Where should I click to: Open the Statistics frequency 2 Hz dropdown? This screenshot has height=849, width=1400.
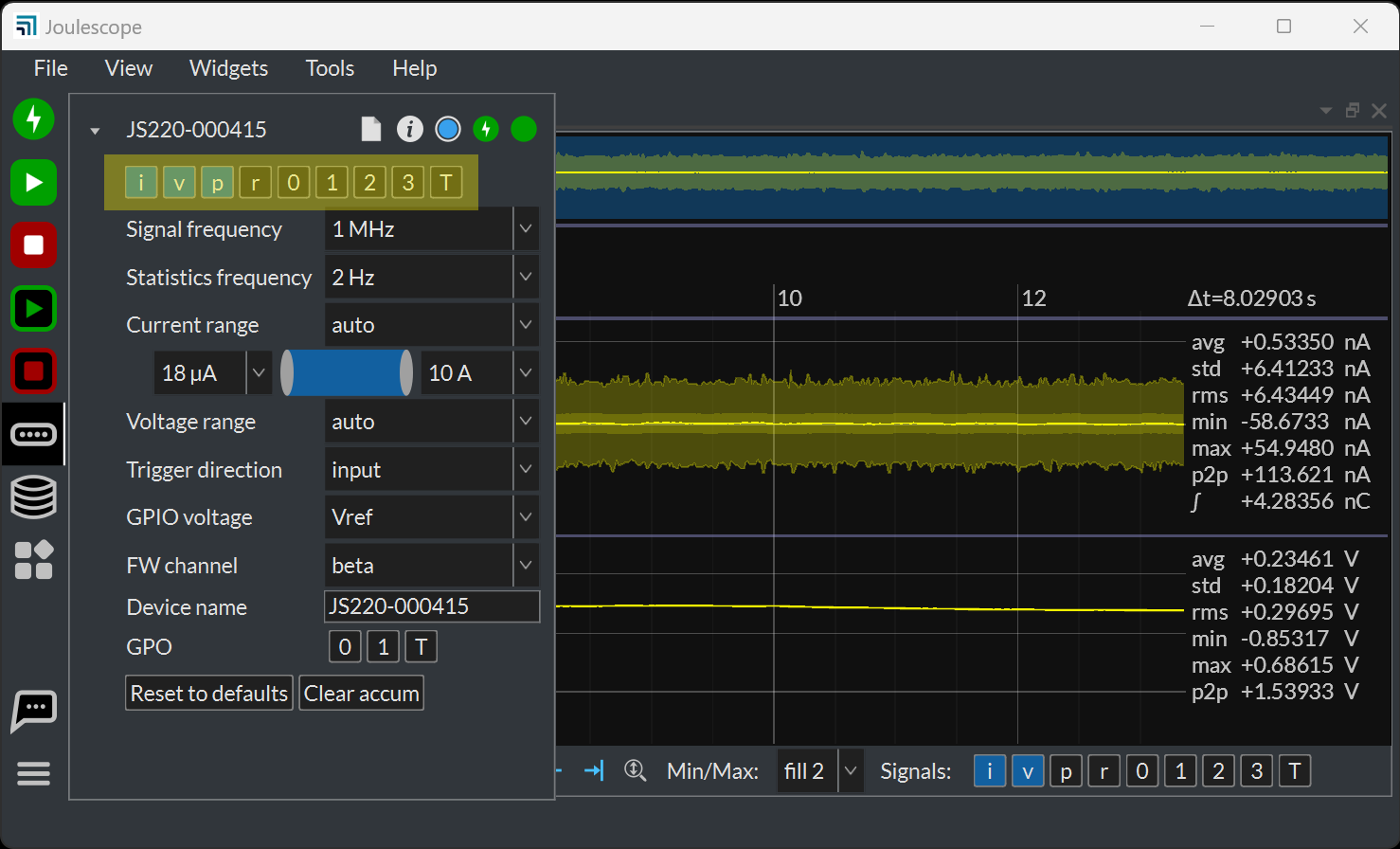coord(432,278)
